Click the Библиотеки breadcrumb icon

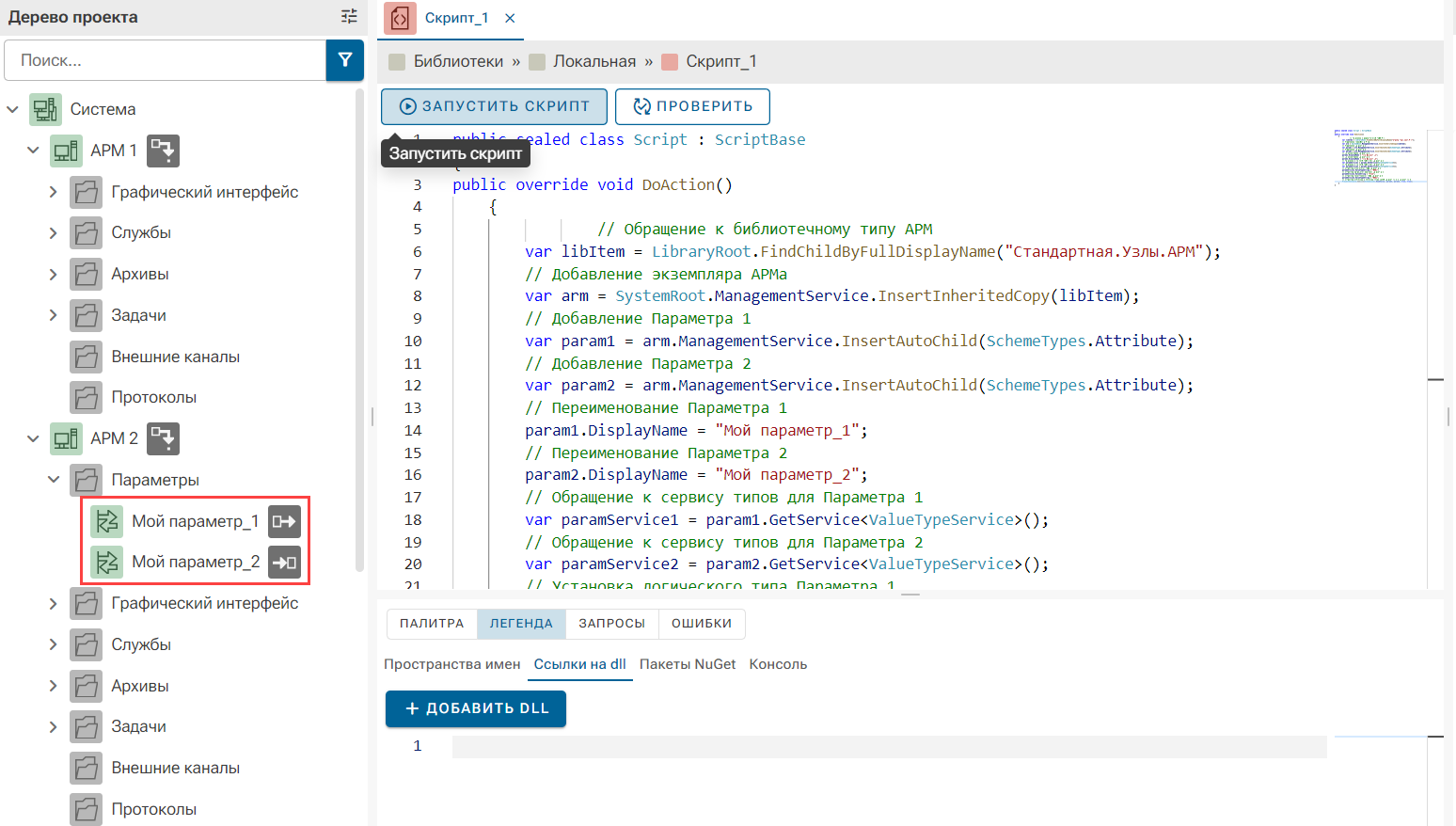[397, 61]
